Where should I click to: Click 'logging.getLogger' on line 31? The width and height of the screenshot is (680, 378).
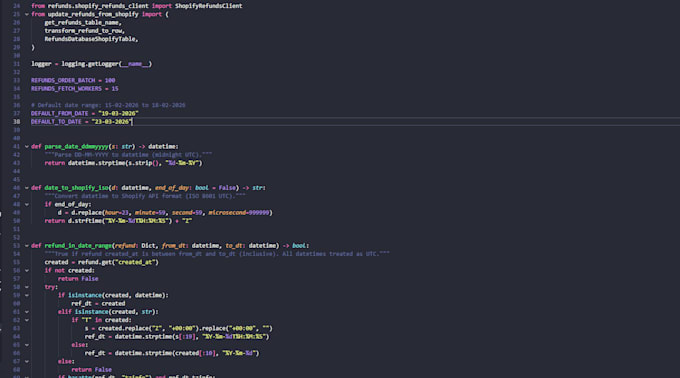click(90, 64)
